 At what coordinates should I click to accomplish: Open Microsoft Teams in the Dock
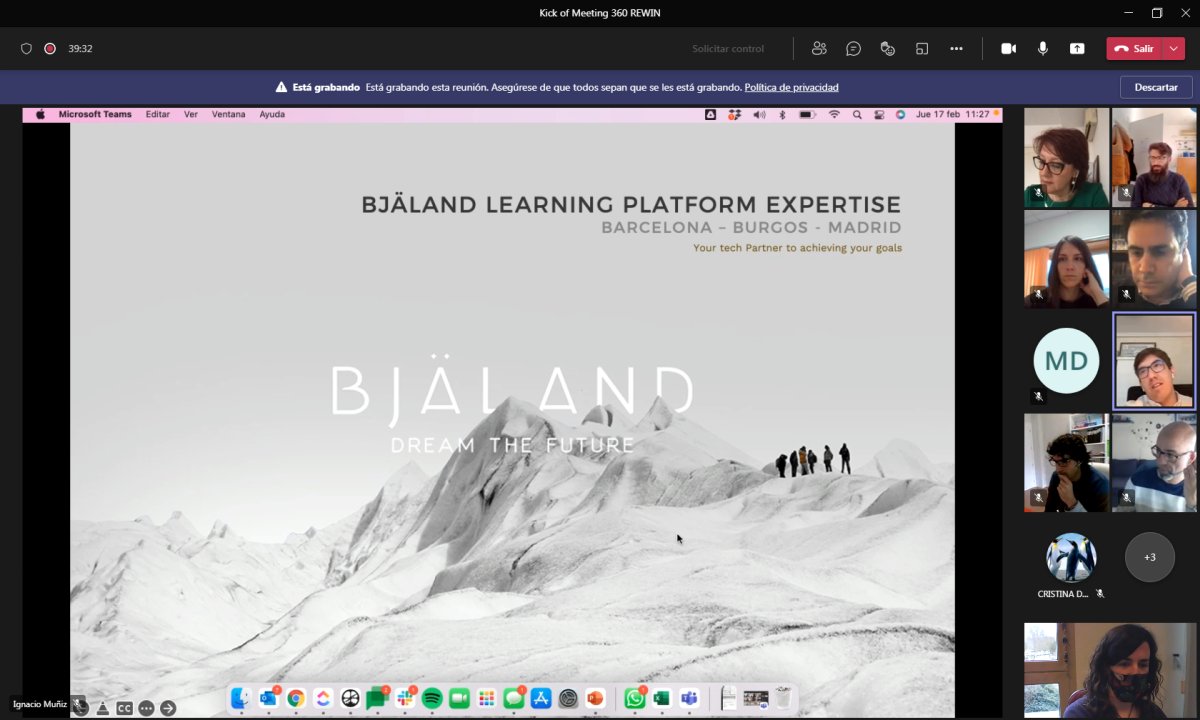tap(689, 699)
